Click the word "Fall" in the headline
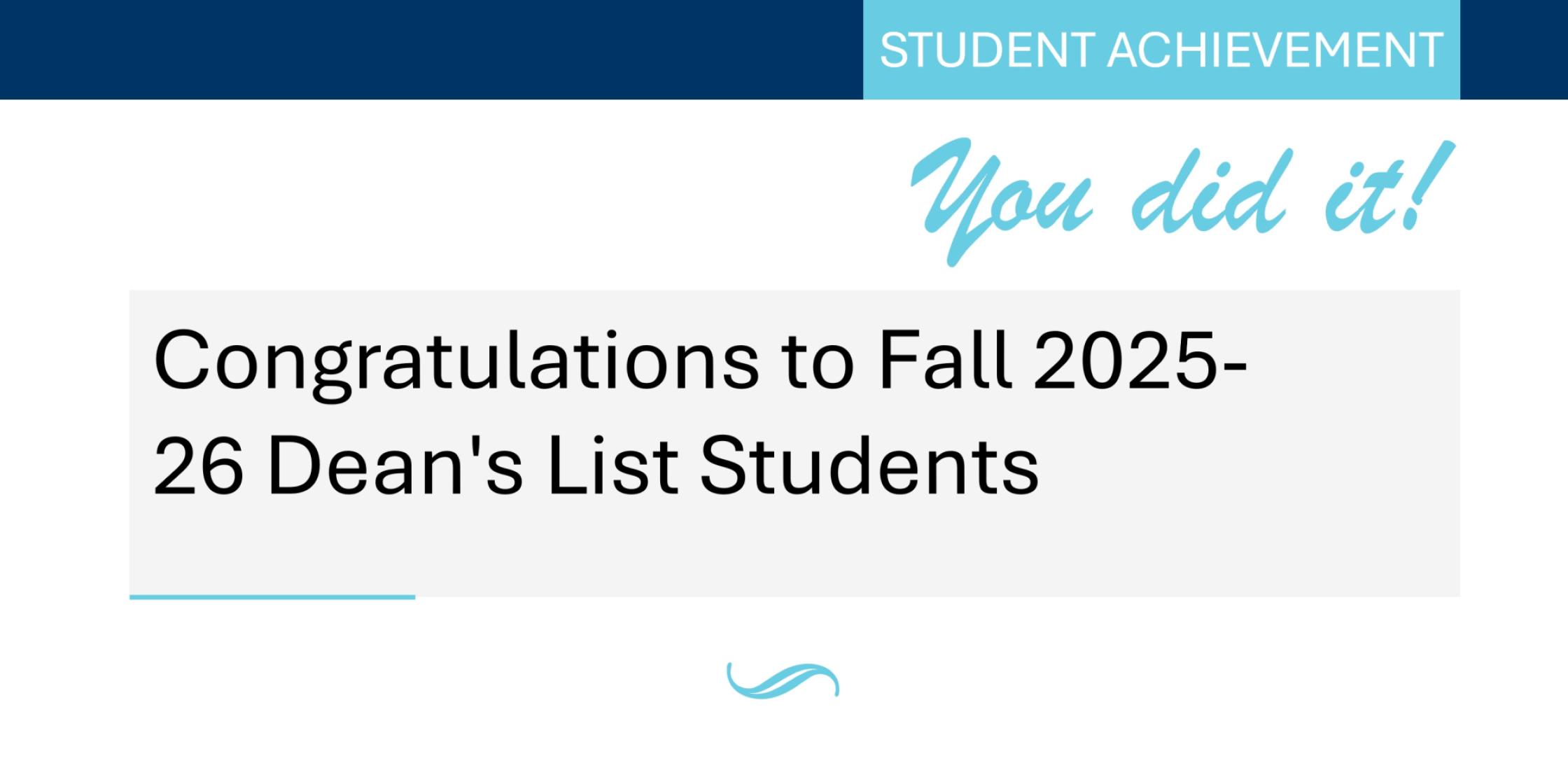 pyautogui.click(x=946, y=359)
